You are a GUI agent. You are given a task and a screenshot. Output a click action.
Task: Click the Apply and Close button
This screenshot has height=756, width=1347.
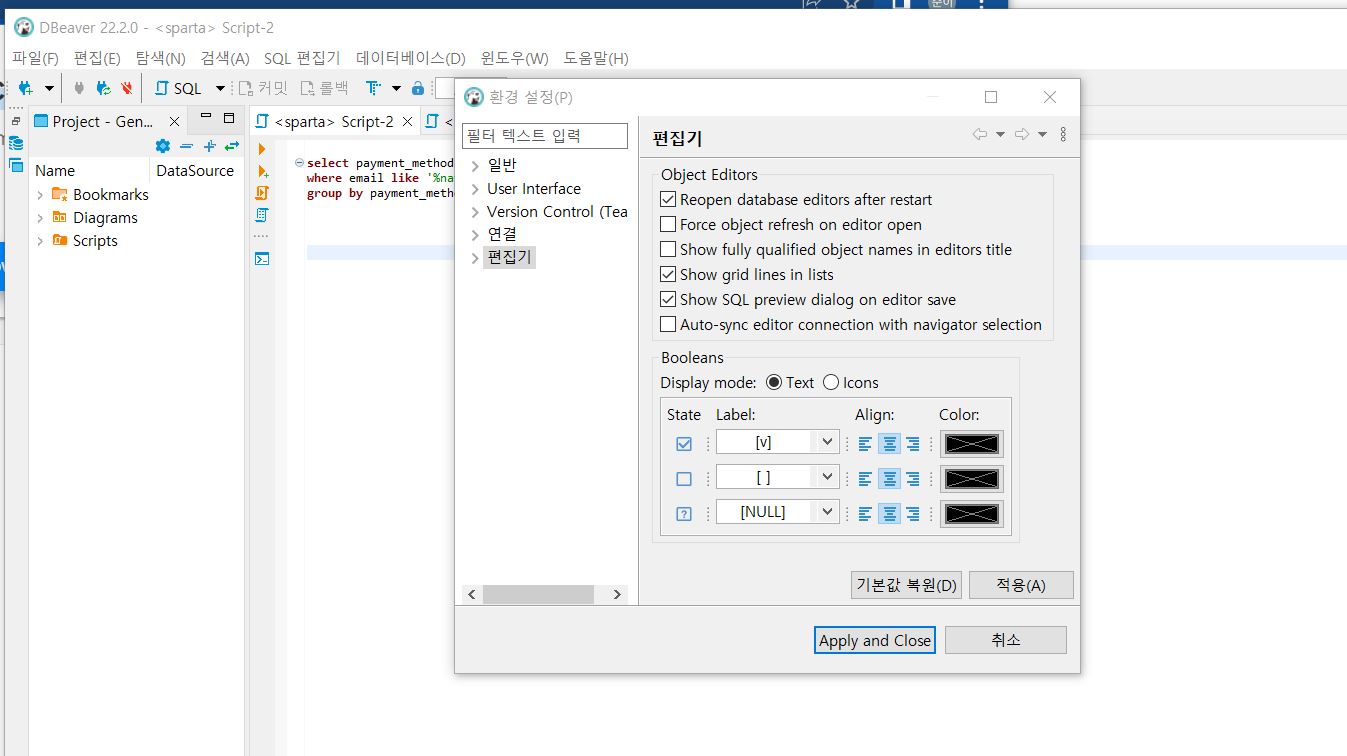coord(875,641)
